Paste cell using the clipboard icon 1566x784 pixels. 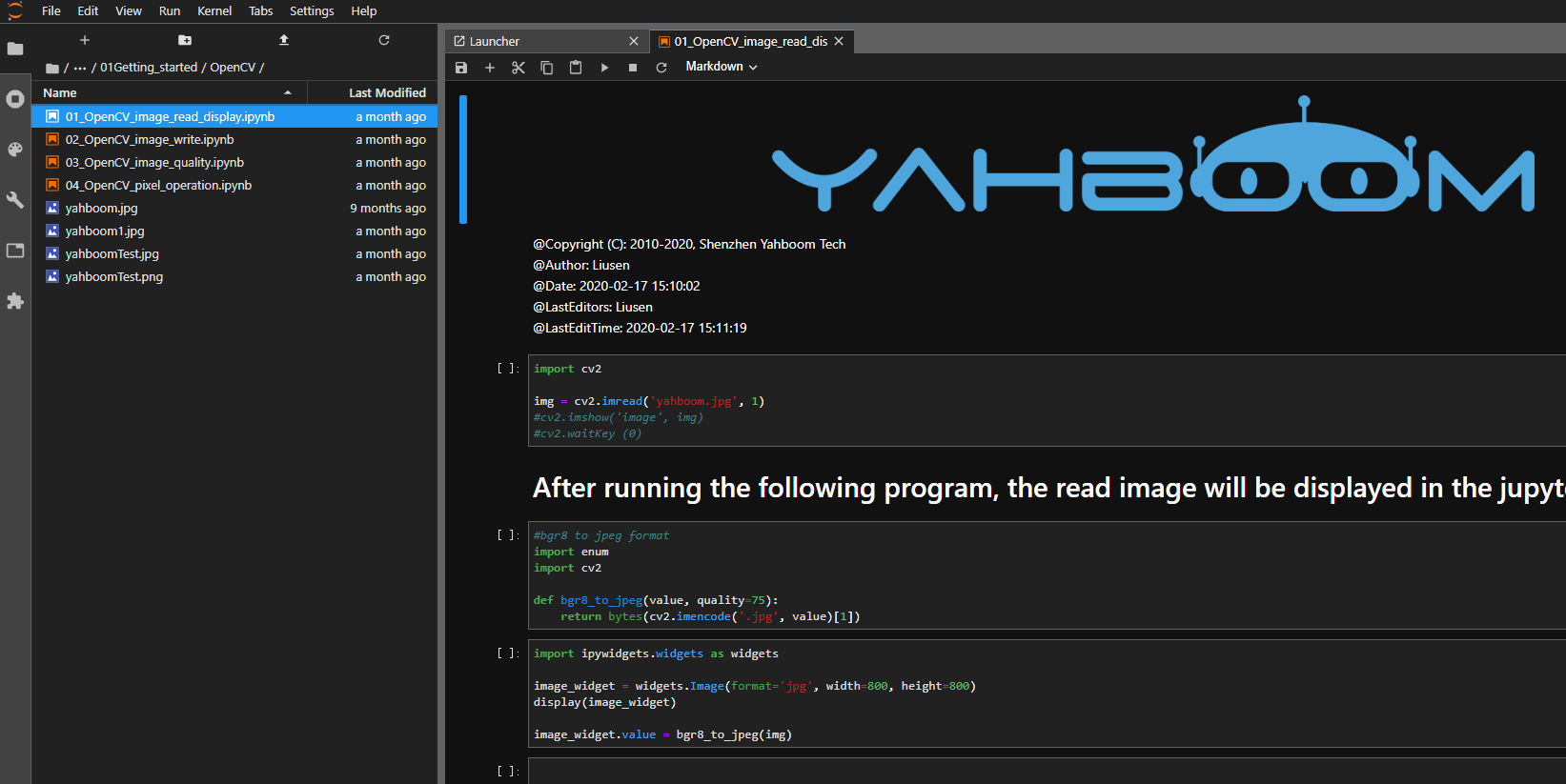(576, 68)
